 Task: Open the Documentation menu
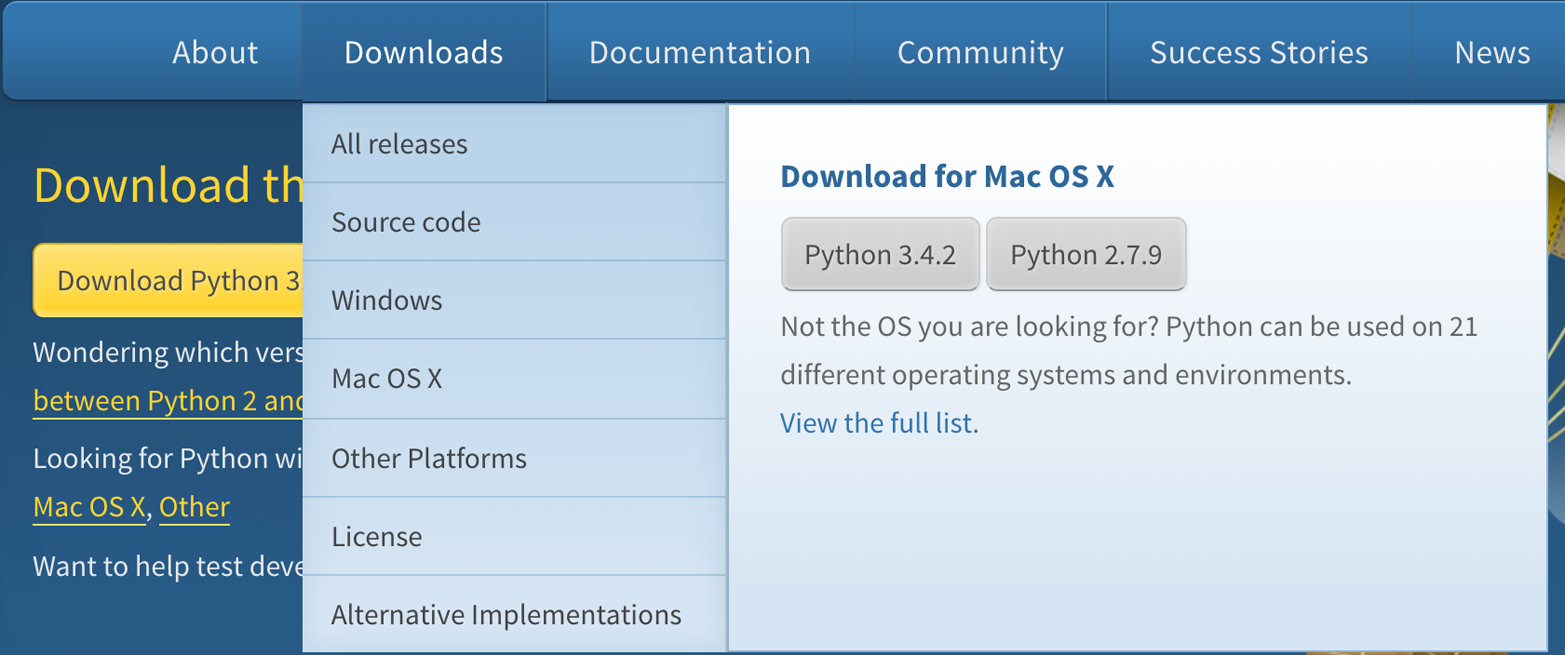tap(700, 52)
